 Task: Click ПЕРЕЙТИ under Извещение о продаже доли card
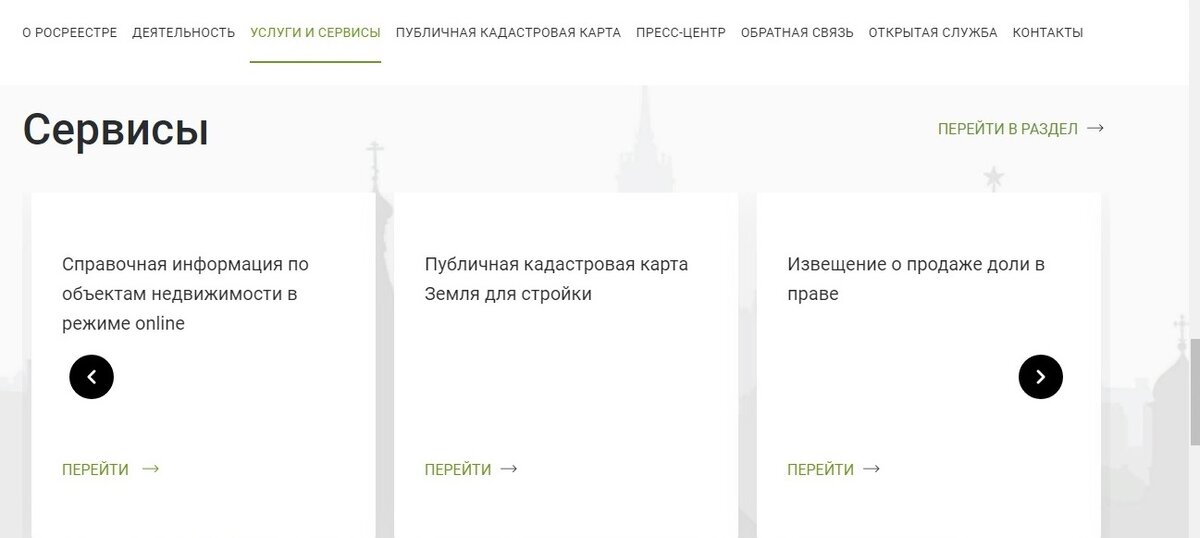[820, 469]
